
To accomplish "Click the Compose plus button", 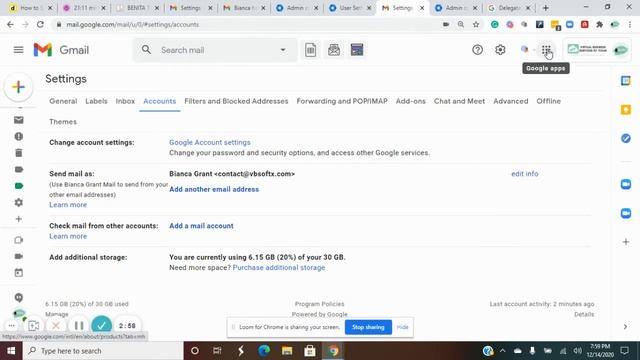I will [18, 87].
